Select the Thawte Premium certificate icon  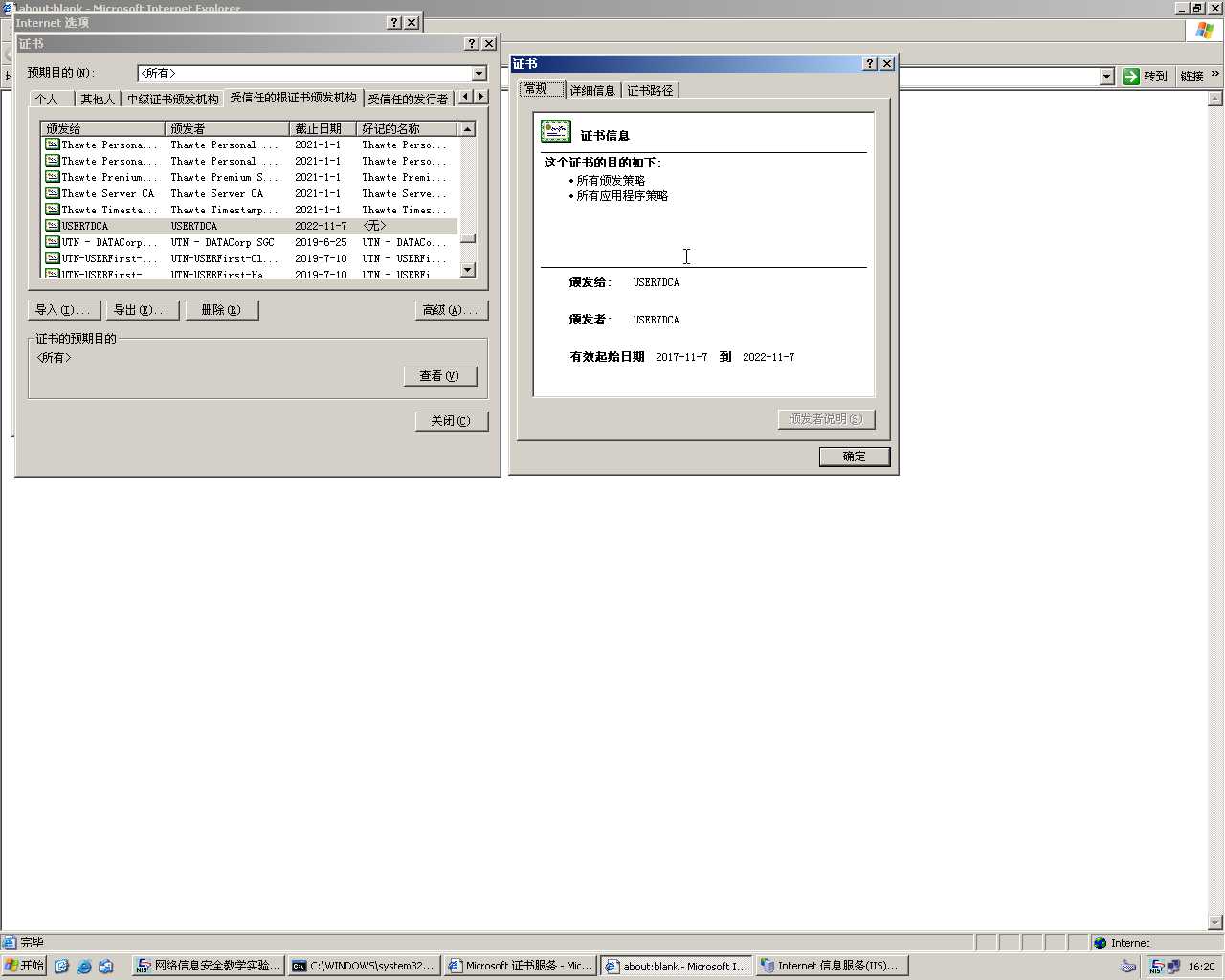52,177
